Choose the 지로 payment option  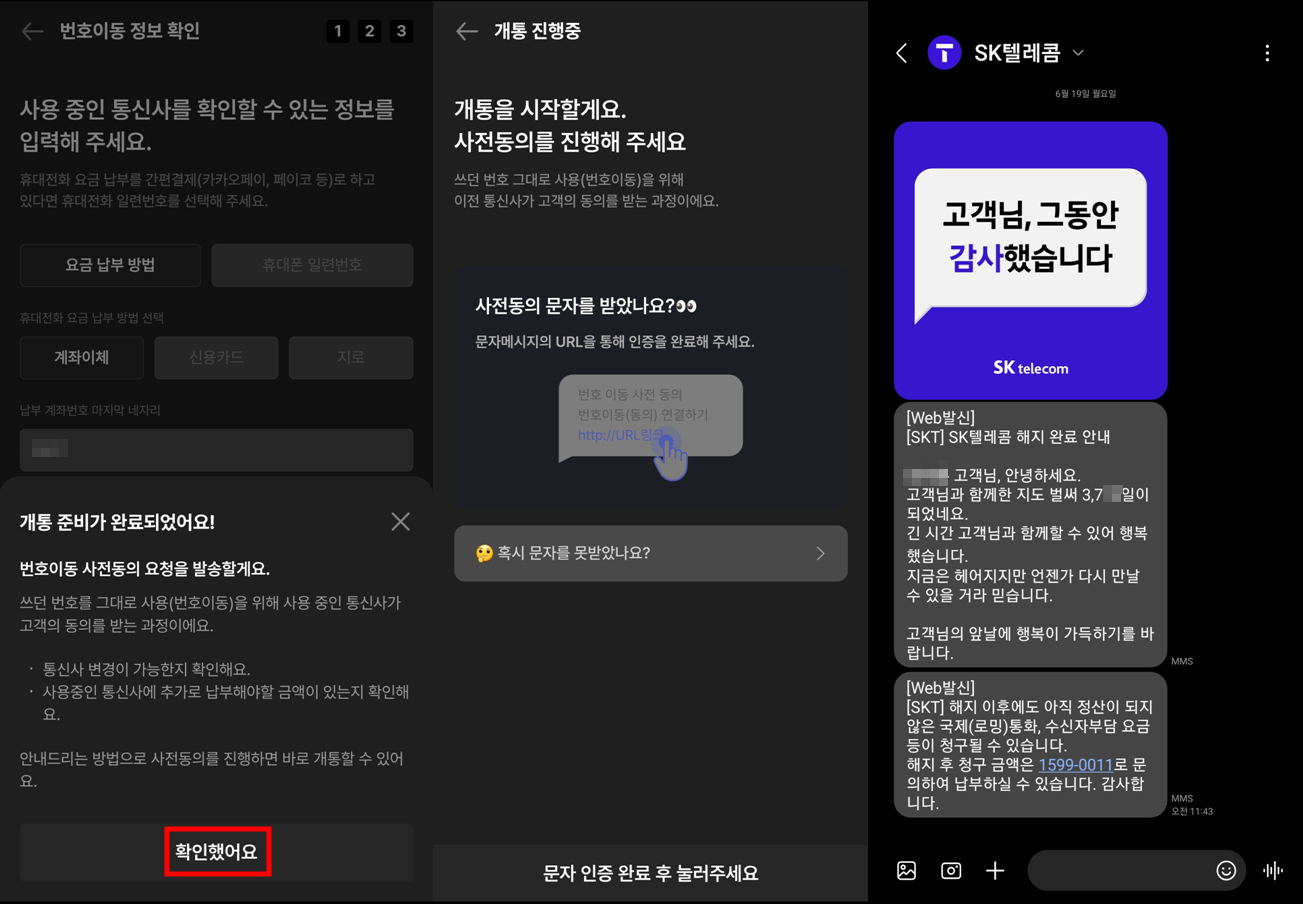pyautogui.click(x=351, y=358)
